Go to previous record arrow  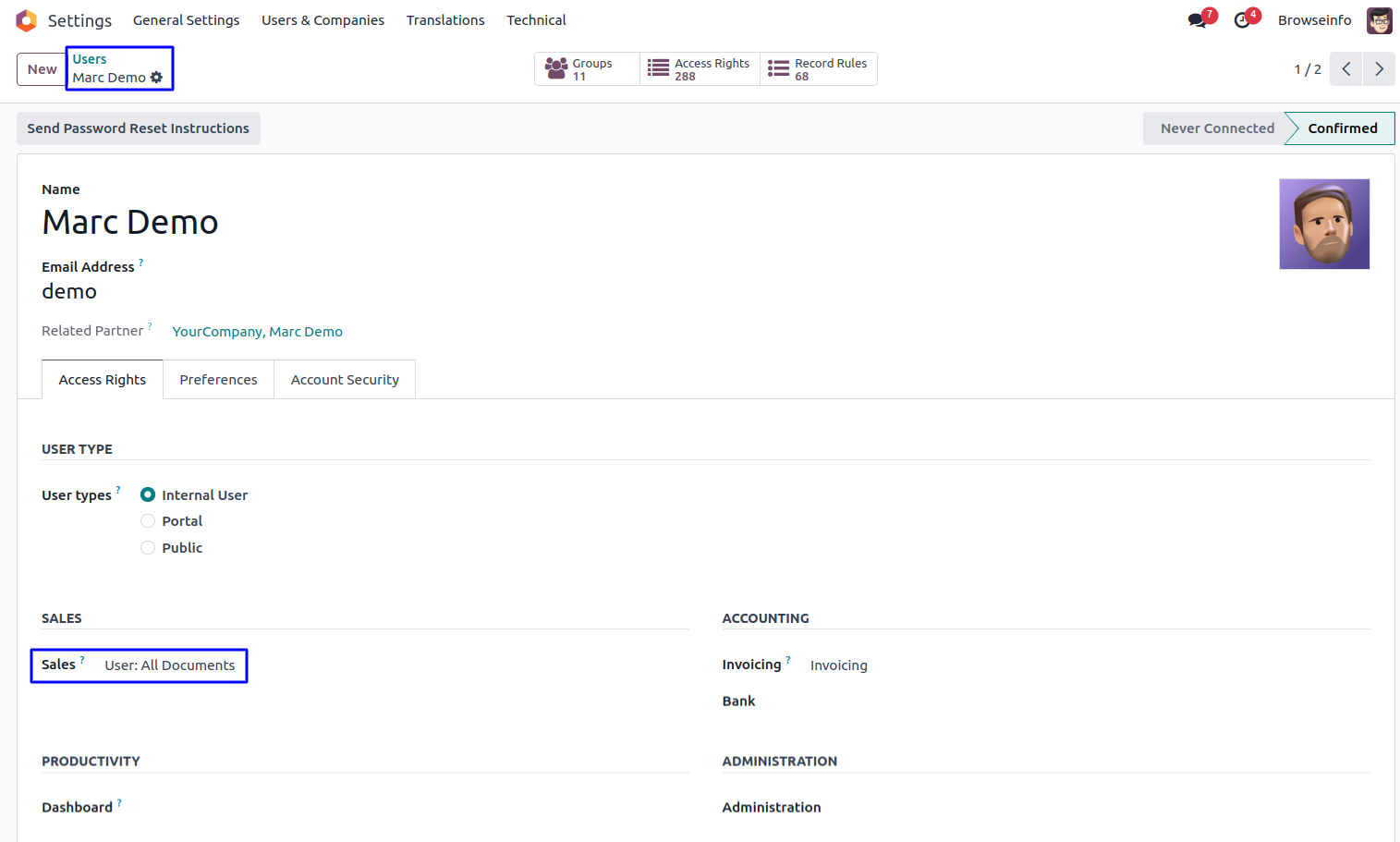coord(1345,69)
